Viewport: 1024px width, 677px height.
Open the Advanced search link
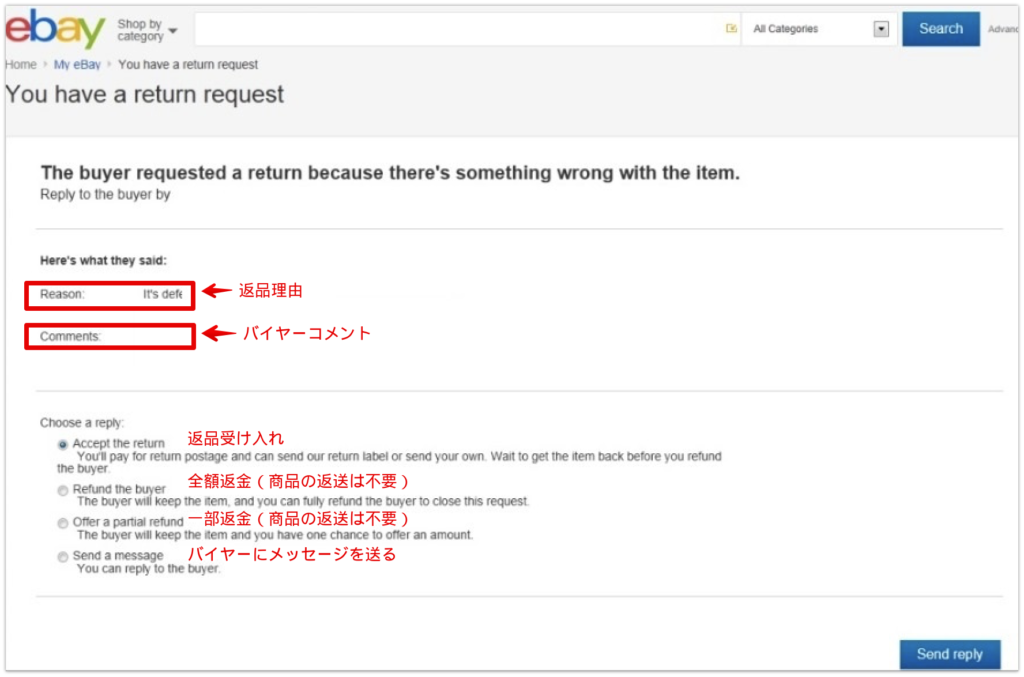(1002, 29)
